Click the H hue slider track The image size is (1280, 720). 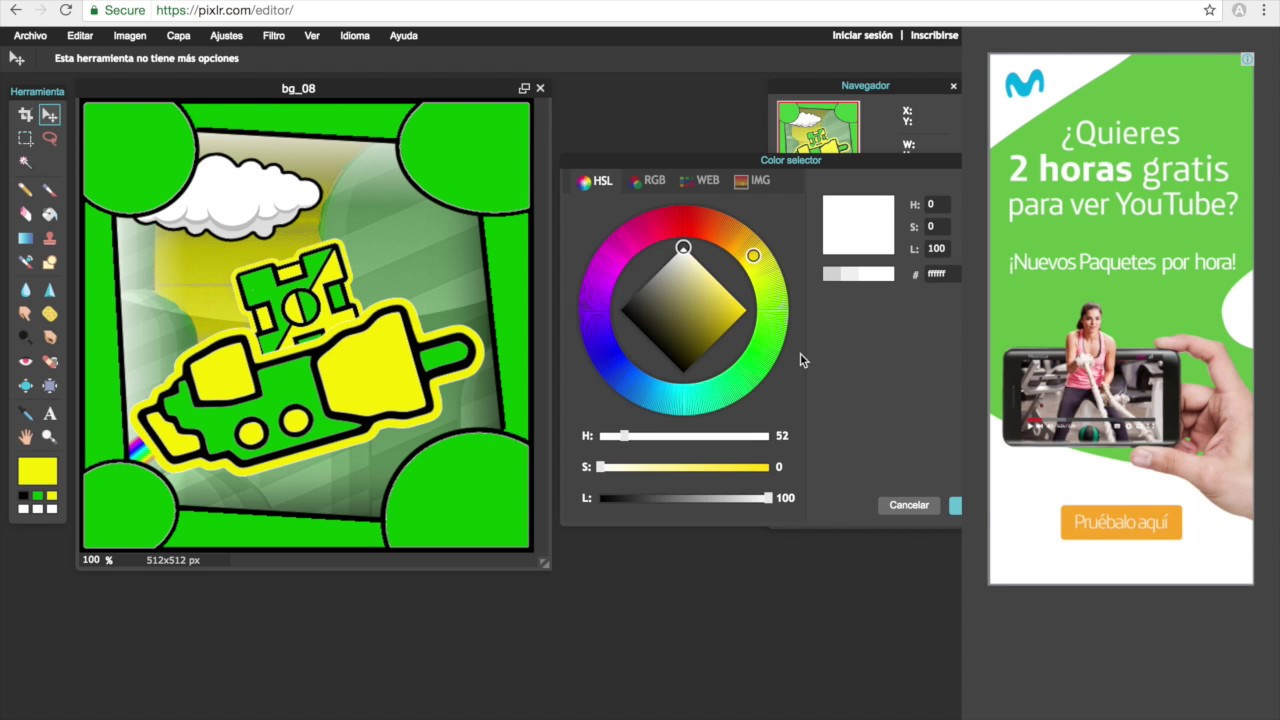pyautogui.click(x=684, y=436)
